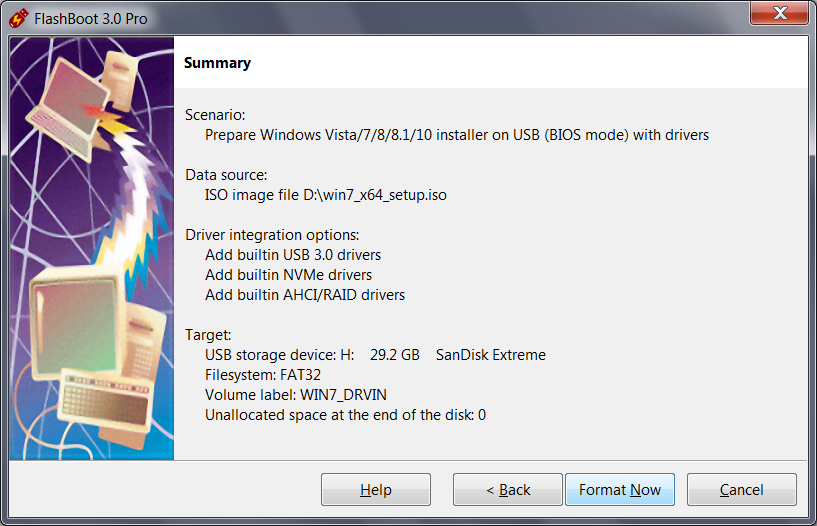Click the Summary heading
Image resolution: width=817 pixels, height=526 pixels.
click(x=217, y=63)
